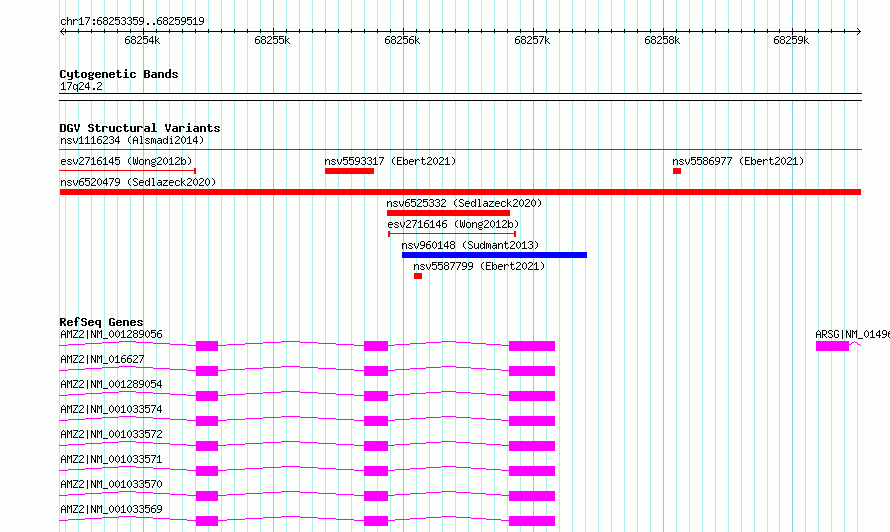Select variant label nsv5593317 (Ebert2021)

pos(390,161)
